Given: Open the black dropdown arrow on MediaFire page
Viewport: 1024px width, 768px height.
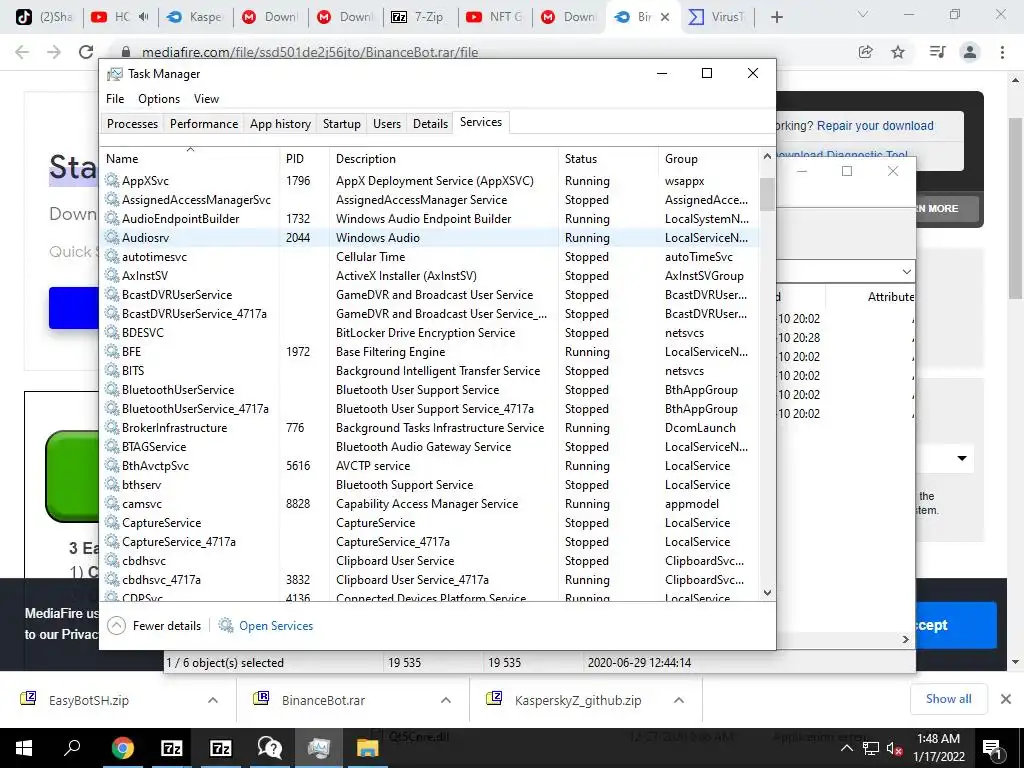Looking at the screenshot, I should 962,458.
